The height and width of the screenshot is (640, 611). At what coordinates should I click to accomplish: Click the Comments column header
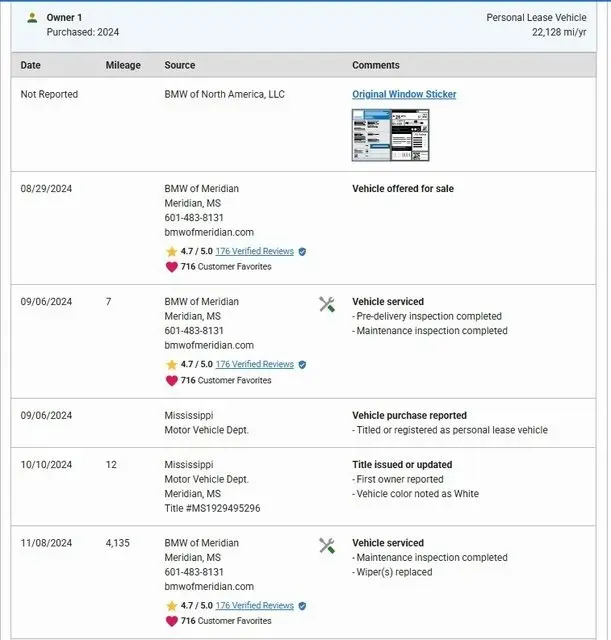pos(375,65)
